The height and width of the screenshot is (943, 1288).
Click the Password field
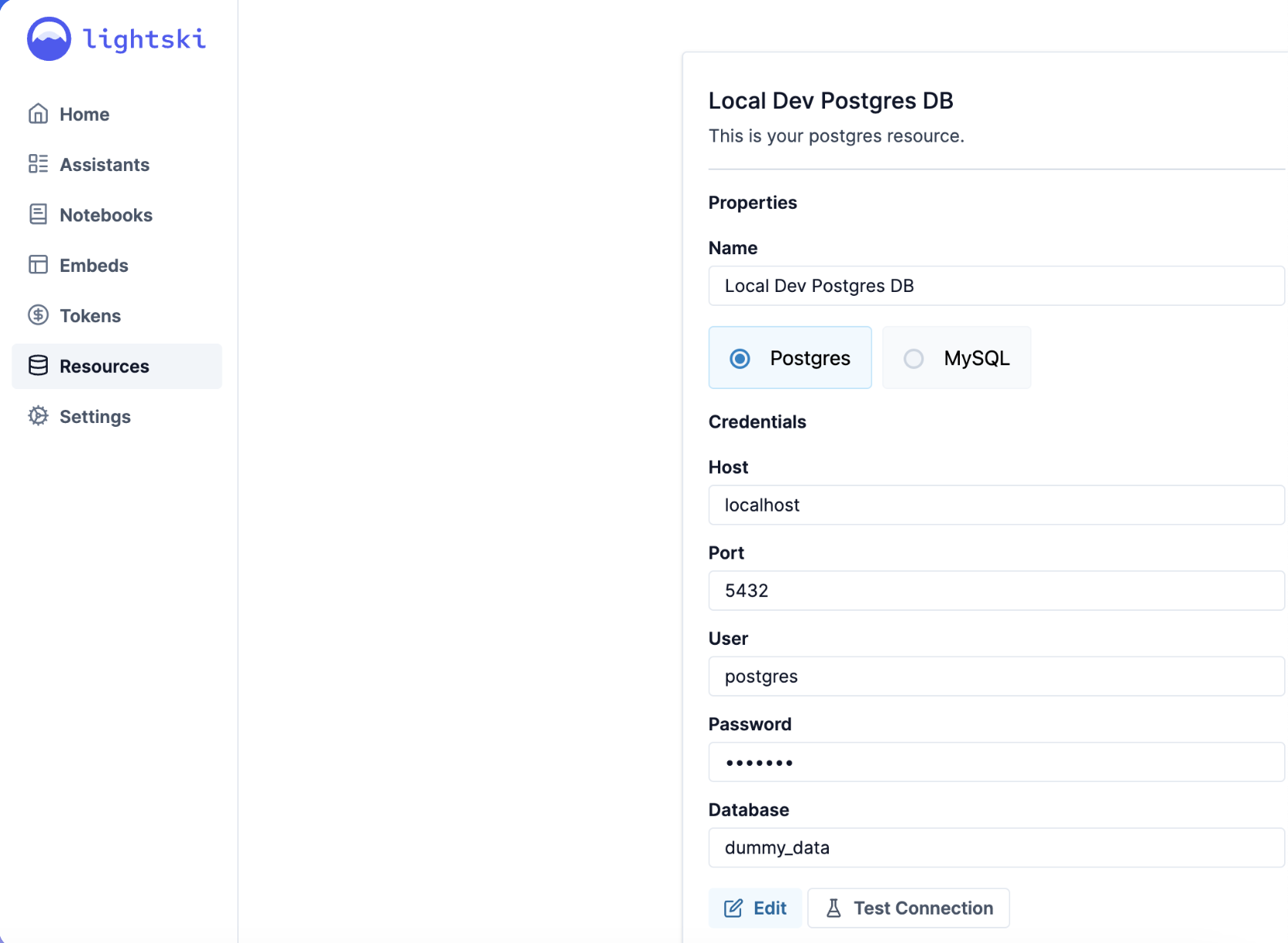click(994, 762)
